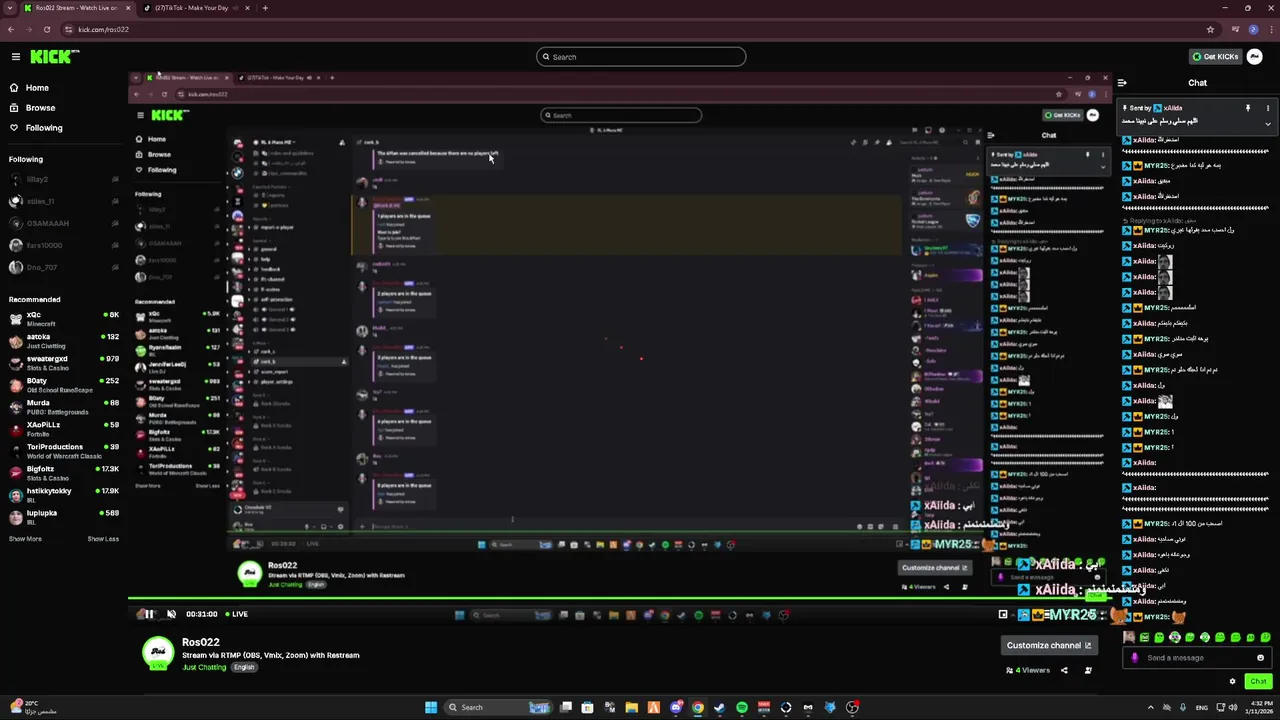Image resolution: width=1280 pixels, height=720 pixels.
Task: Open File Explorer from the taskbar
Action: coord(632,707)
